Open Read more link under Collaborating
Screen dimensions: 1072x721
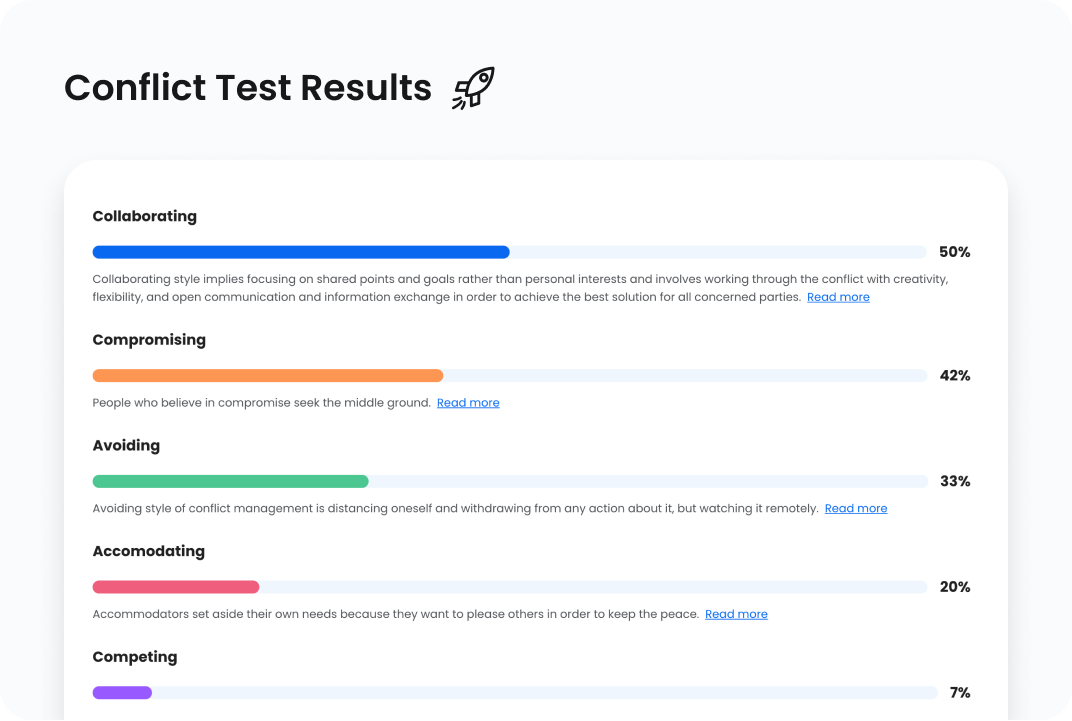pyautogui.click(x=838, y=297)
